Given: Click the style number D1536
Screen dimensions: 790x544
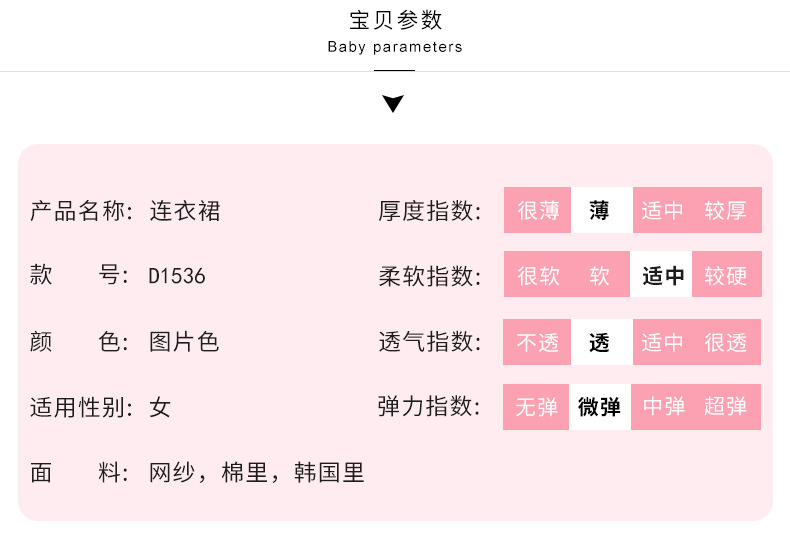Looking at the screenshot, I should (177, 276).
